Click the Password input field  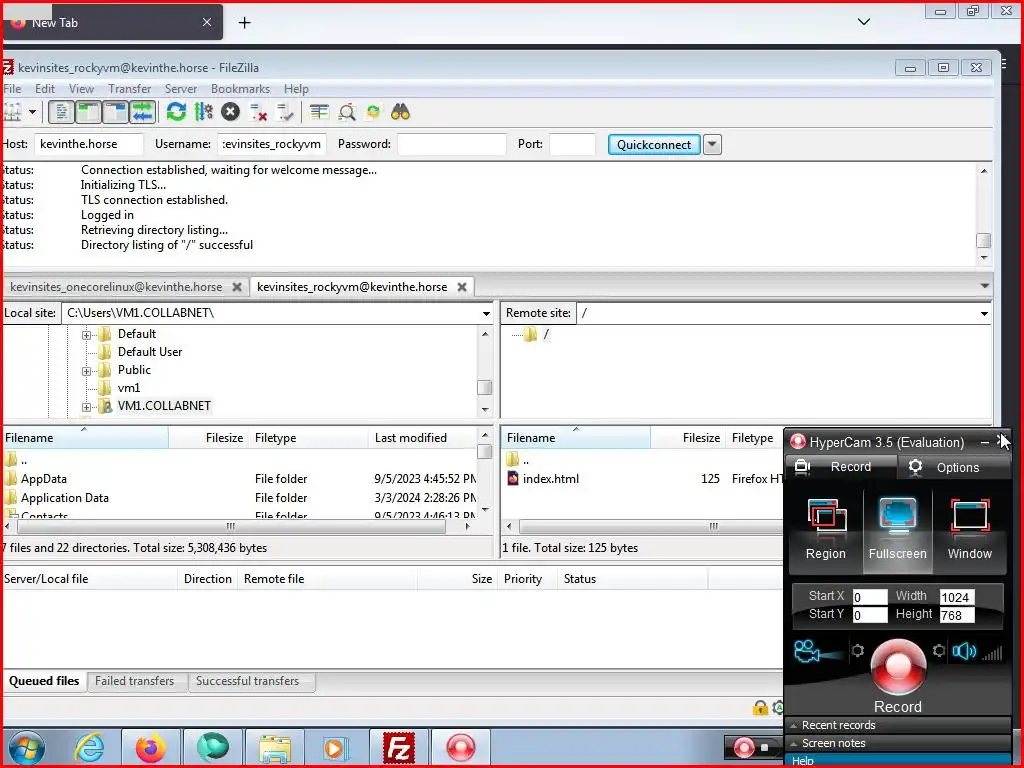[451, 144]
